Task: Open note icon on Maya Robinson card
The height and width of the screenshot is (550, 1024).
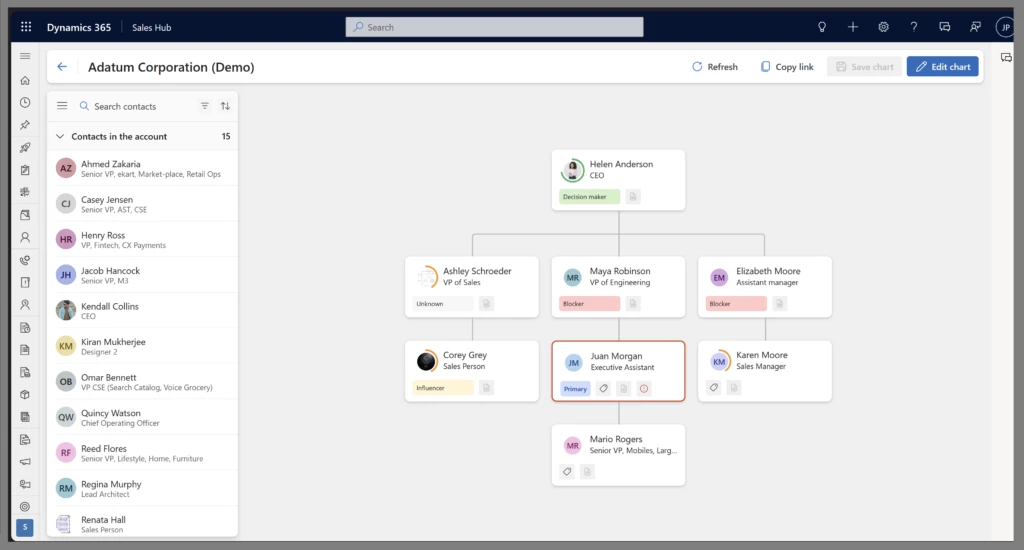Action: (633, 303)
